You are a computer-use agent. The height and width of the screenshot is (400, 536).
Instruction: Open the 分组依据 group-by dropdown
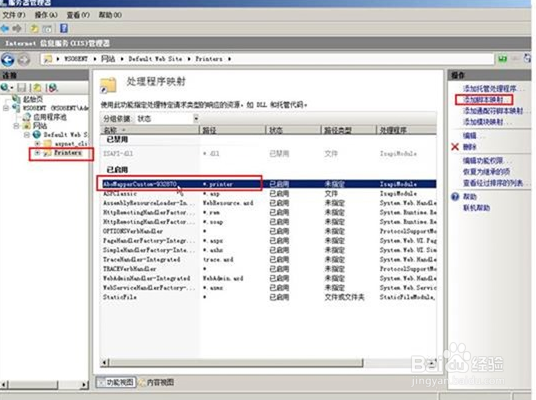(x=196, y=119)
